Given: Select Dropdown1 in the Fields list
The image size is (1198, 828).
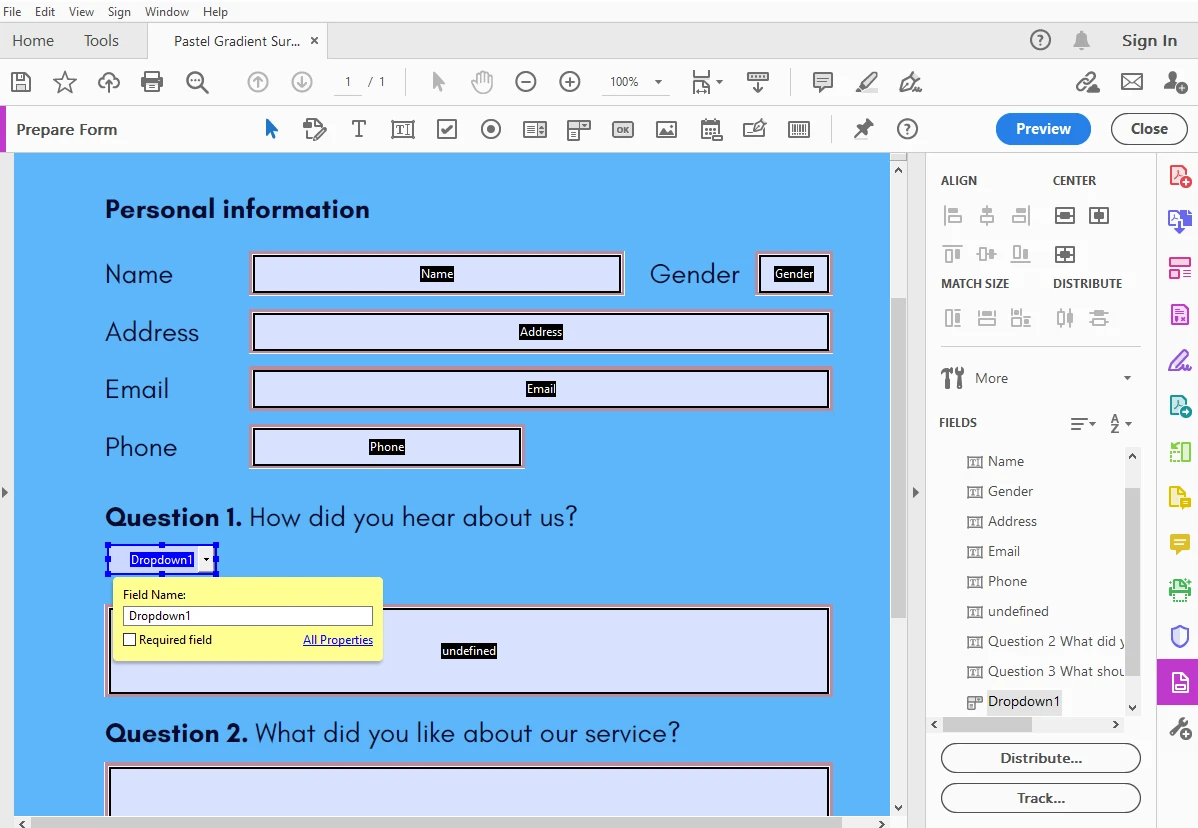Looking at the screenshot, I should 1023,701.
